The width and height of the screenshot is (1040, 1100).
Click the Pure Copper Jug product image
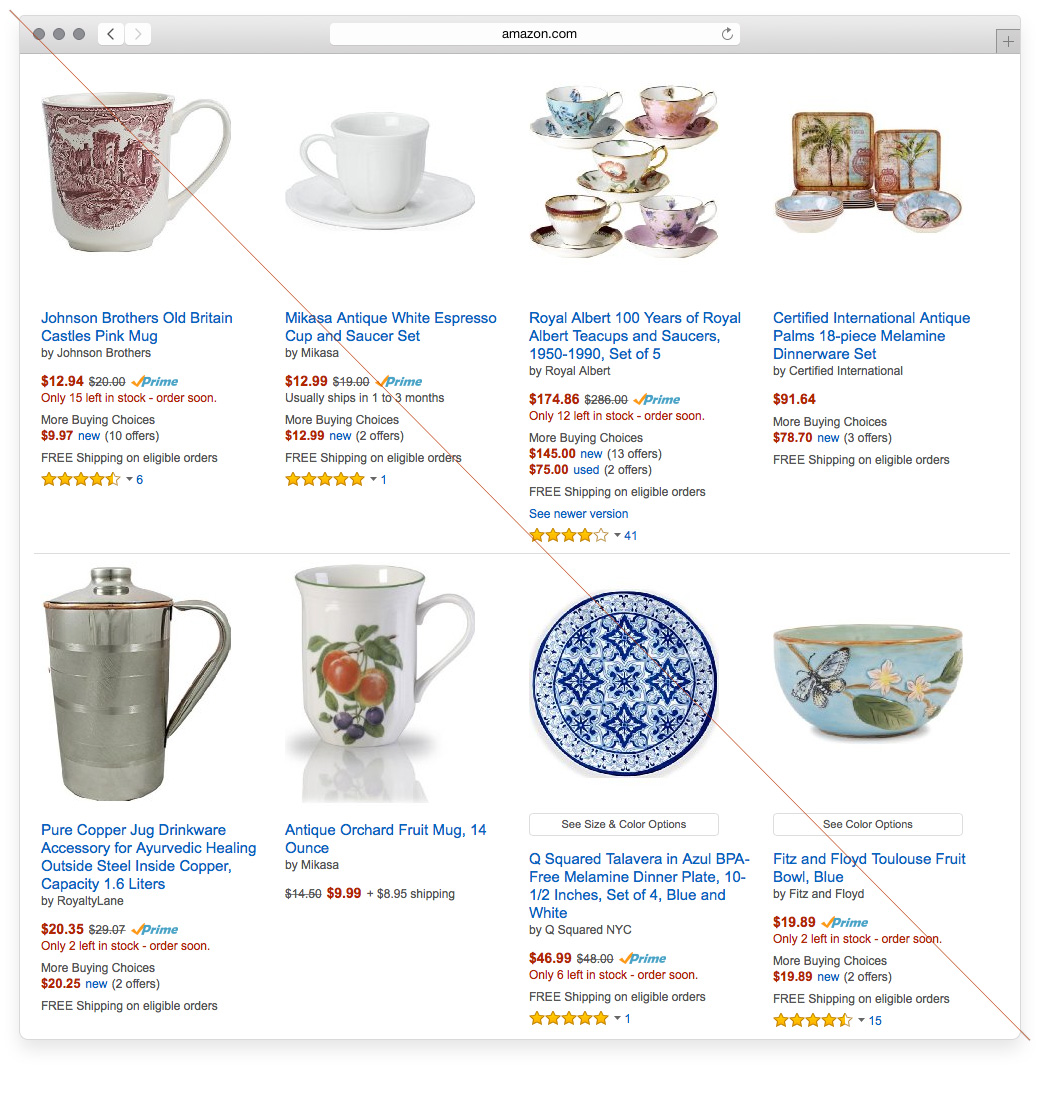click(137, 684)
